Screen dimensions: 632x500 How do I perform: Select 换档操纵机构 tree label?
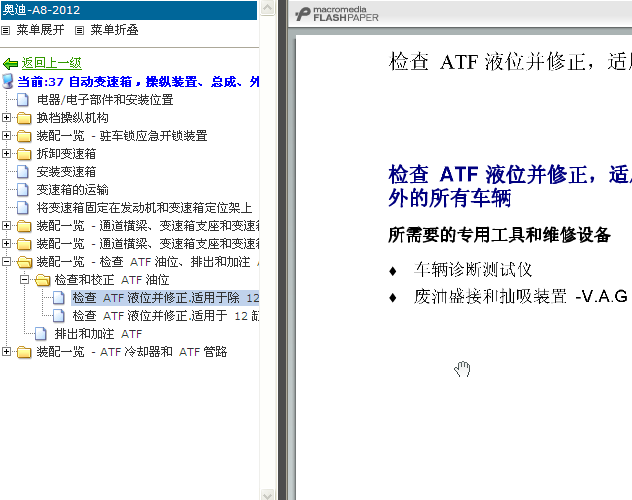pos(73,118)
